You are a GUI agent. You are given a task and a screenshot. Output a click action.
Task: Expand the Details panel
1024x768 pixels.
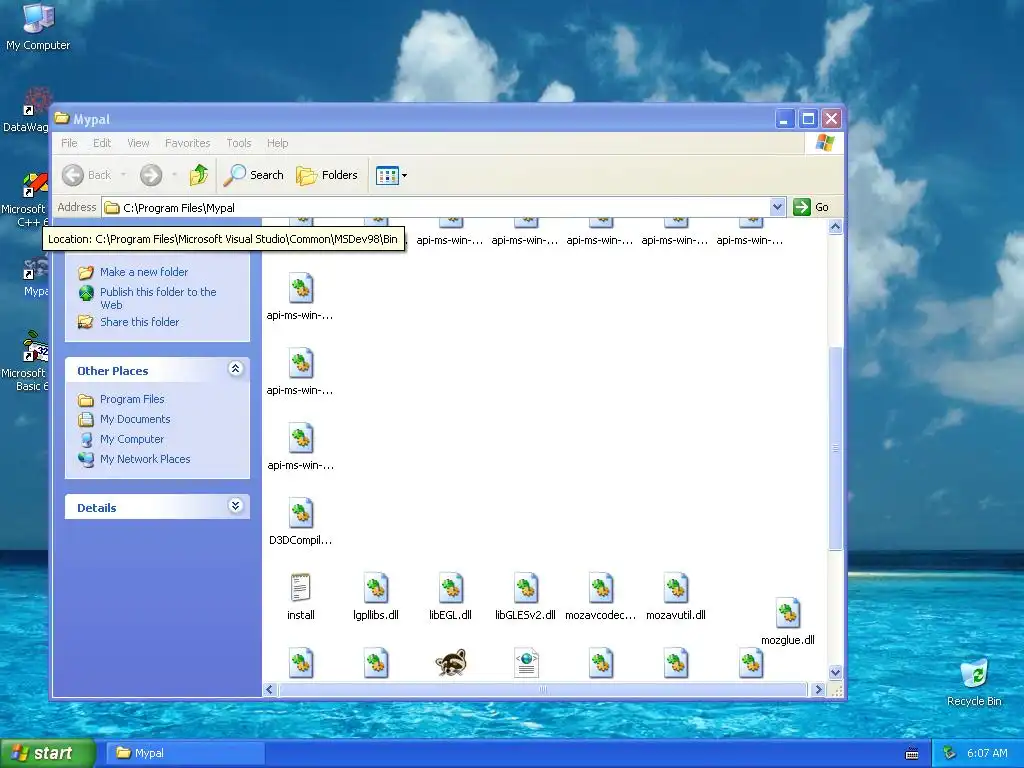click(x=236, y=506)
